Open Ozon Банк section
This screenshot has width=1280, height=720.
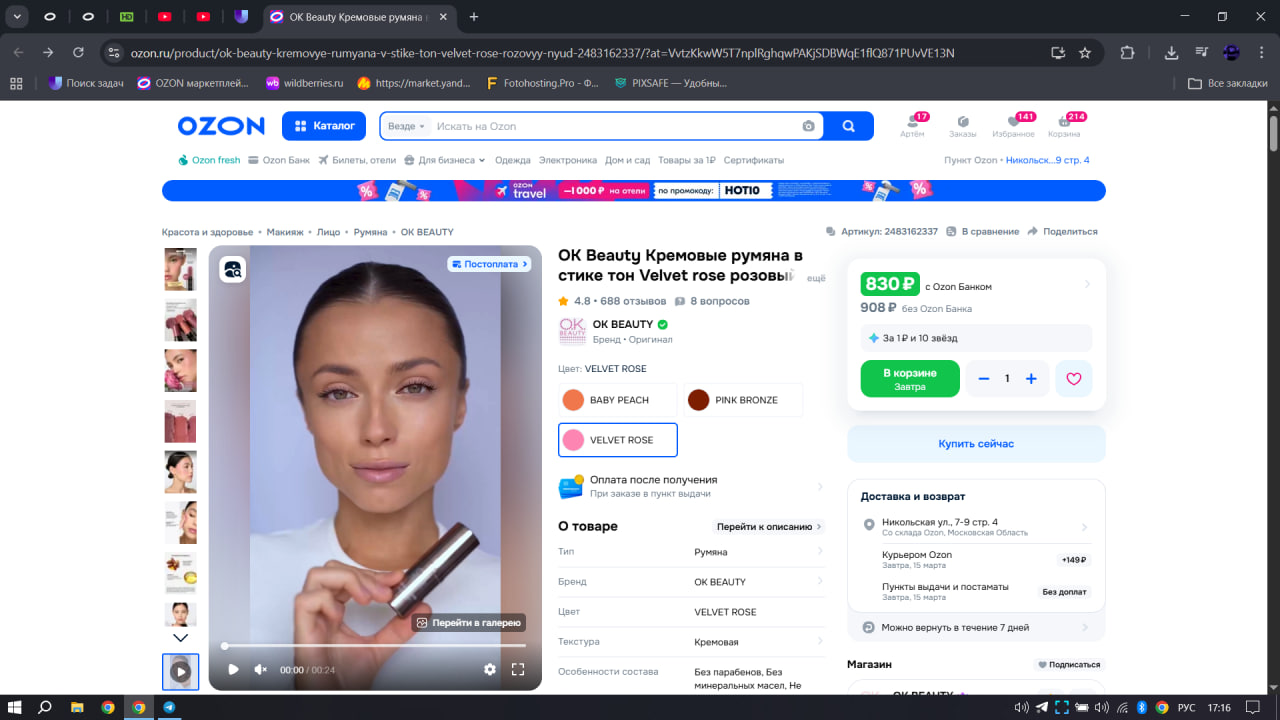coord(279,160)
